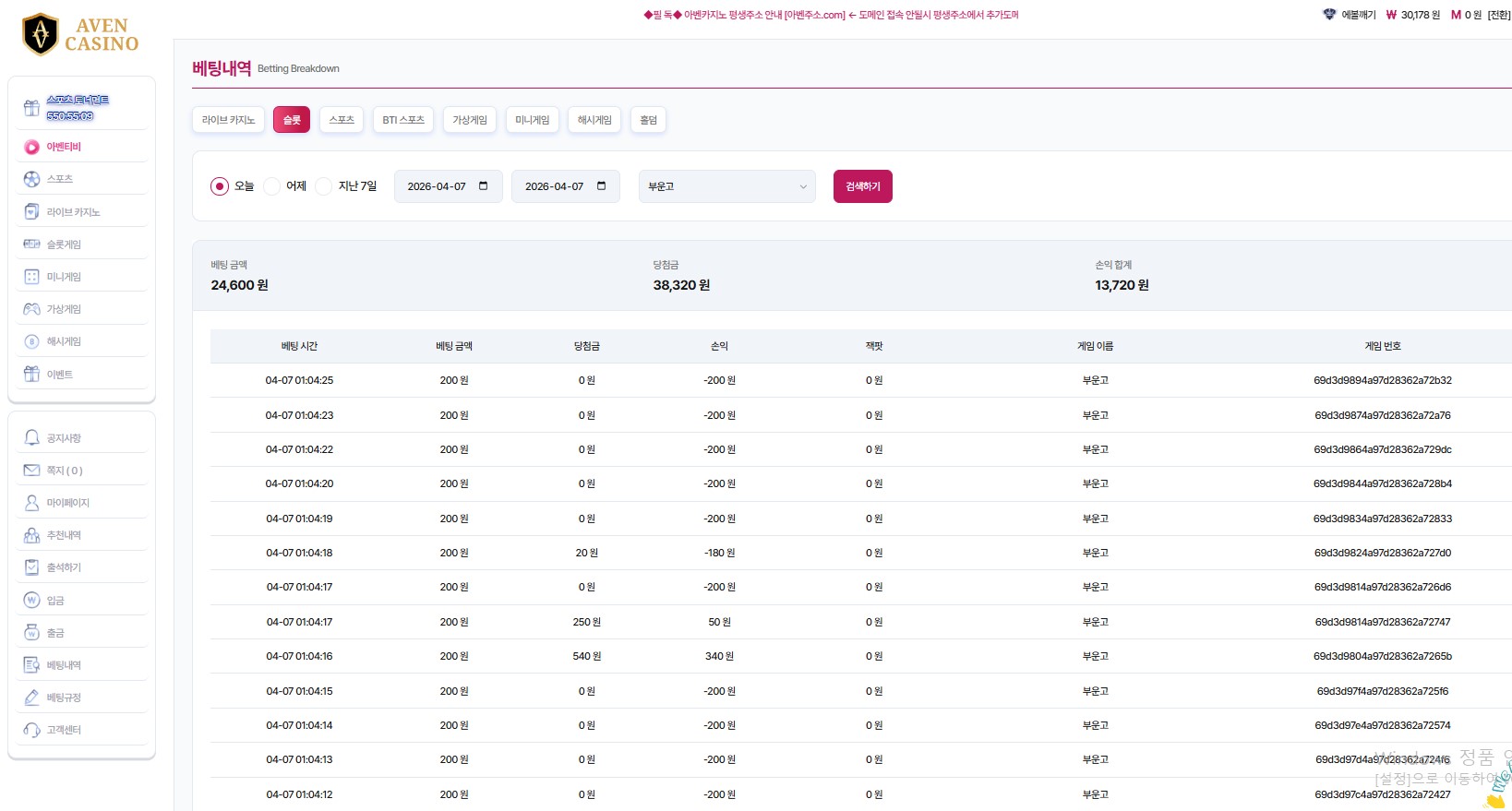Click the 출석하기 calendar icon
The height and width of the screenshot is (811, 1512).
coord(31,567)
